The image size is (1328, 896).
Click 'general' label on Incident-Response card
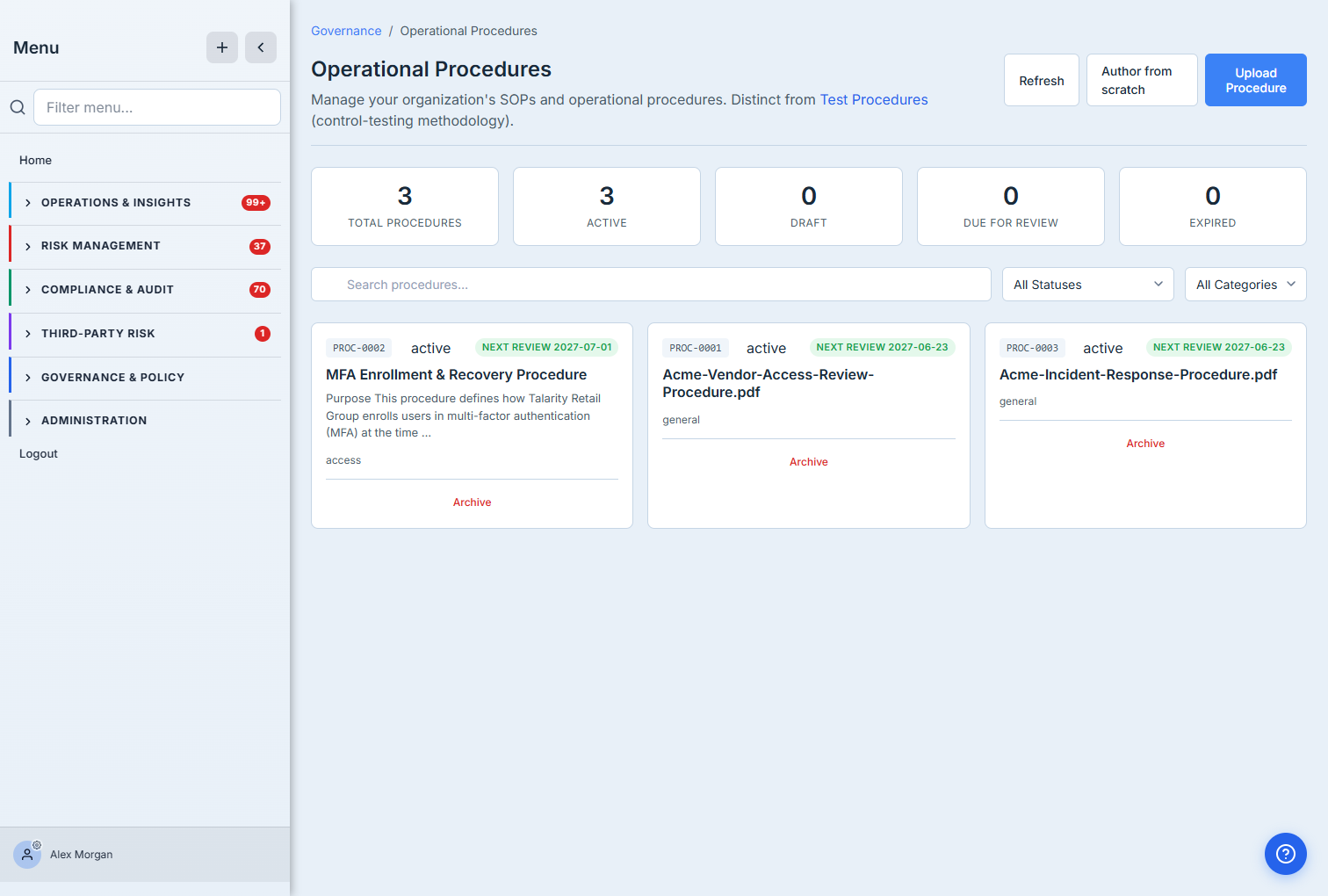[1018, 401]
